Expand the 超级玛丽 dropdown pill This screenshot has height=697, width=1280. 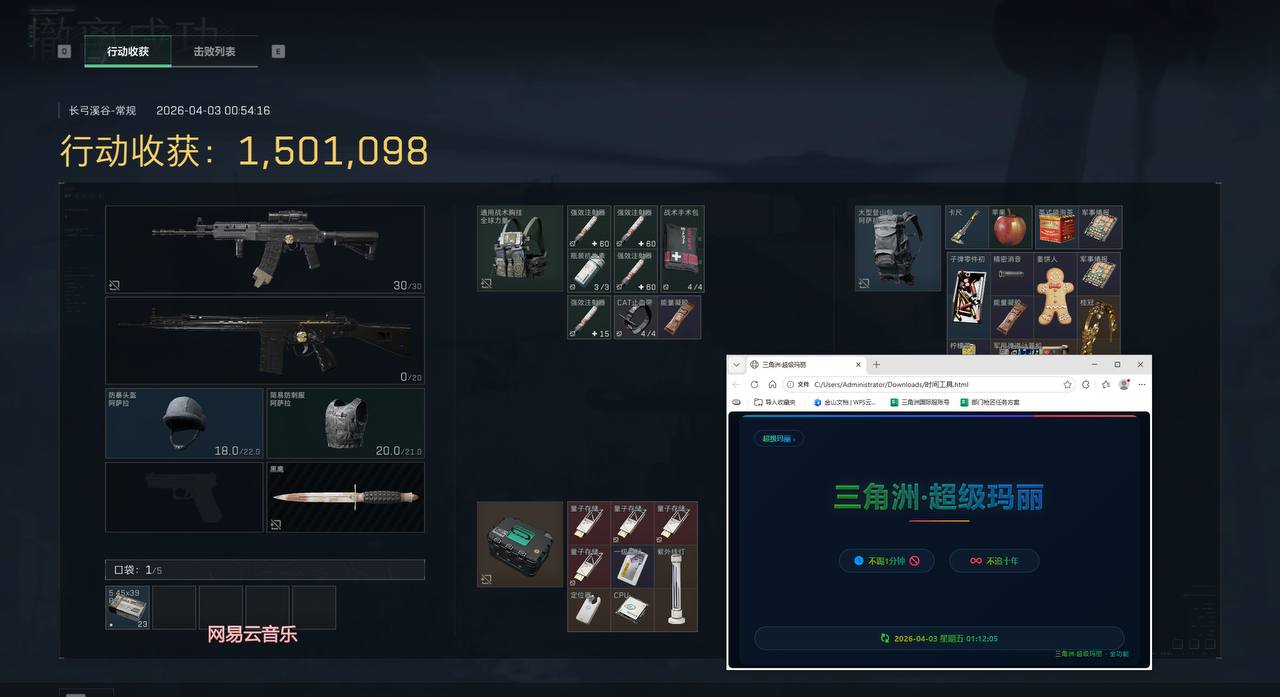tap(778, 438)
